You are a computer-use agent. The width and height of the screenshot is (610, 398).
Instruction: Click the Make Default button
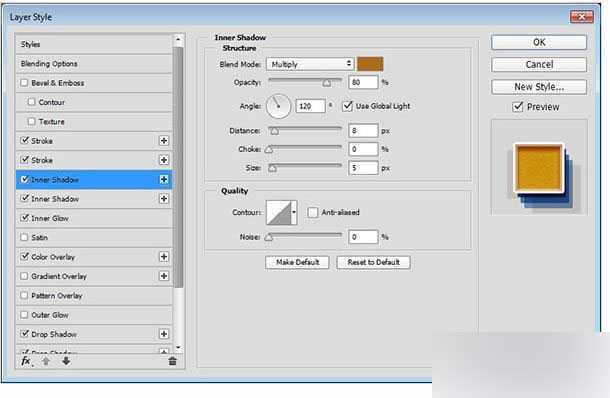tap(297, 262)
